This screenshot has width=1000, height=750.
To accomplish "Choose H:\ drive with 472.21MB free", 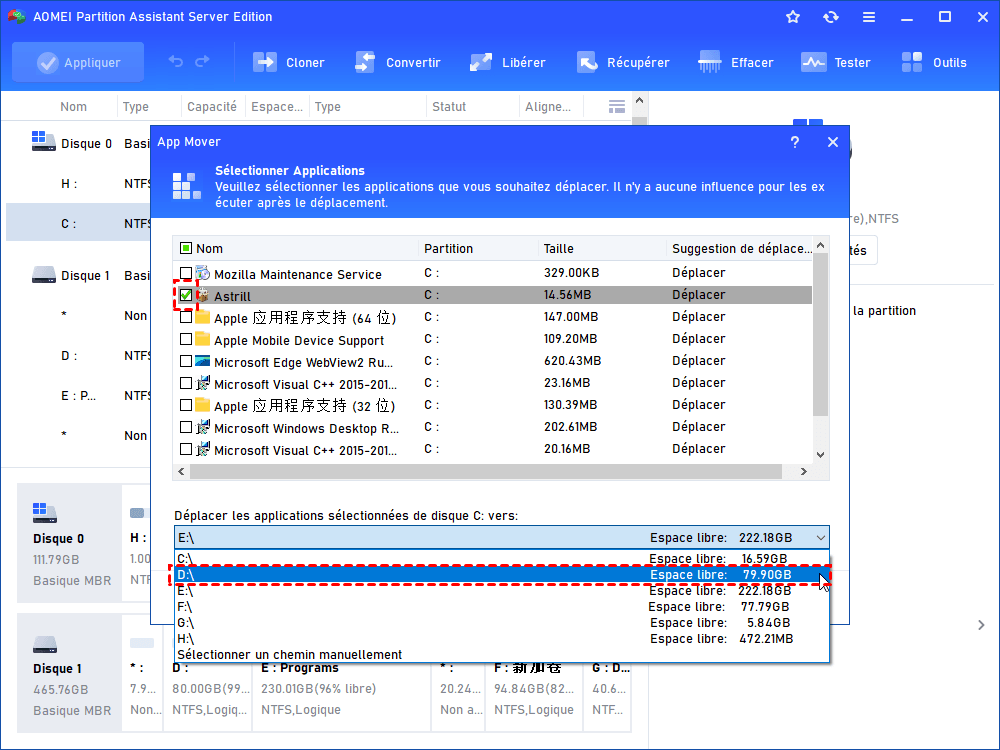I will [x=502, y=638].
